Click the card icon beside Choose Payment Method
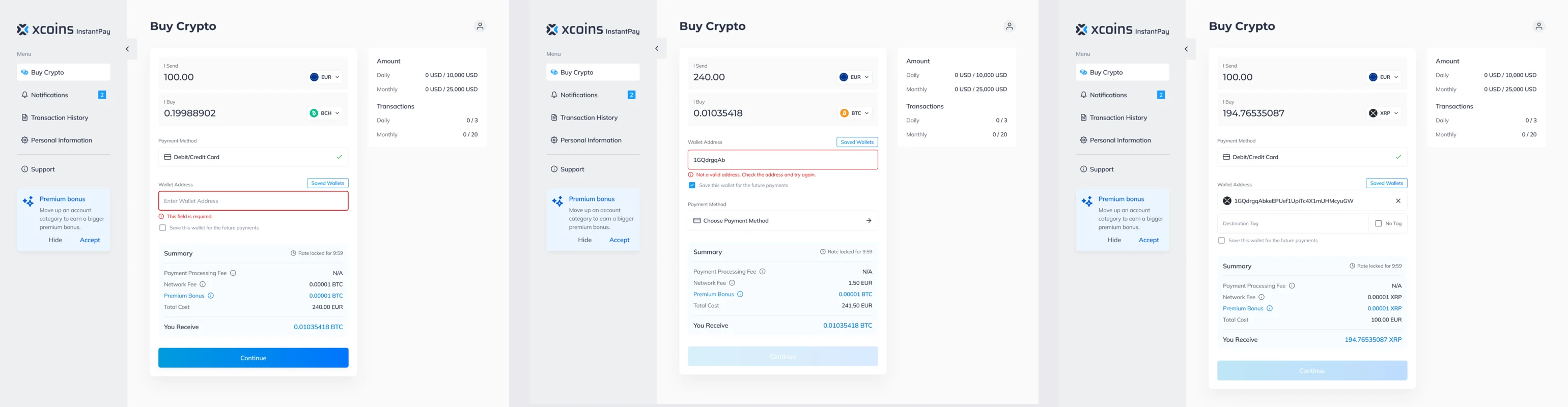1568x407 pixels. pos(697,221)
